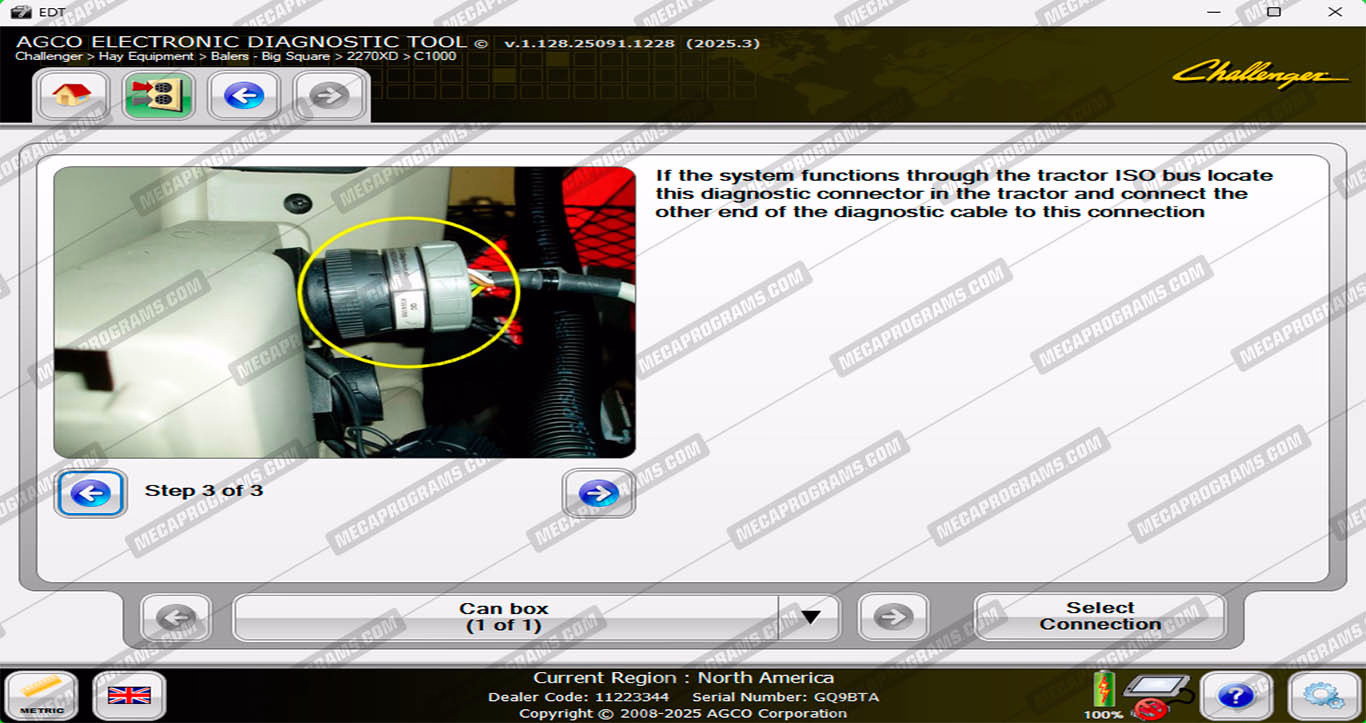This screenshot has width=1366, height=723.
Task: Click the blue back arrow in top toolbar
Action: pos(244,96)
